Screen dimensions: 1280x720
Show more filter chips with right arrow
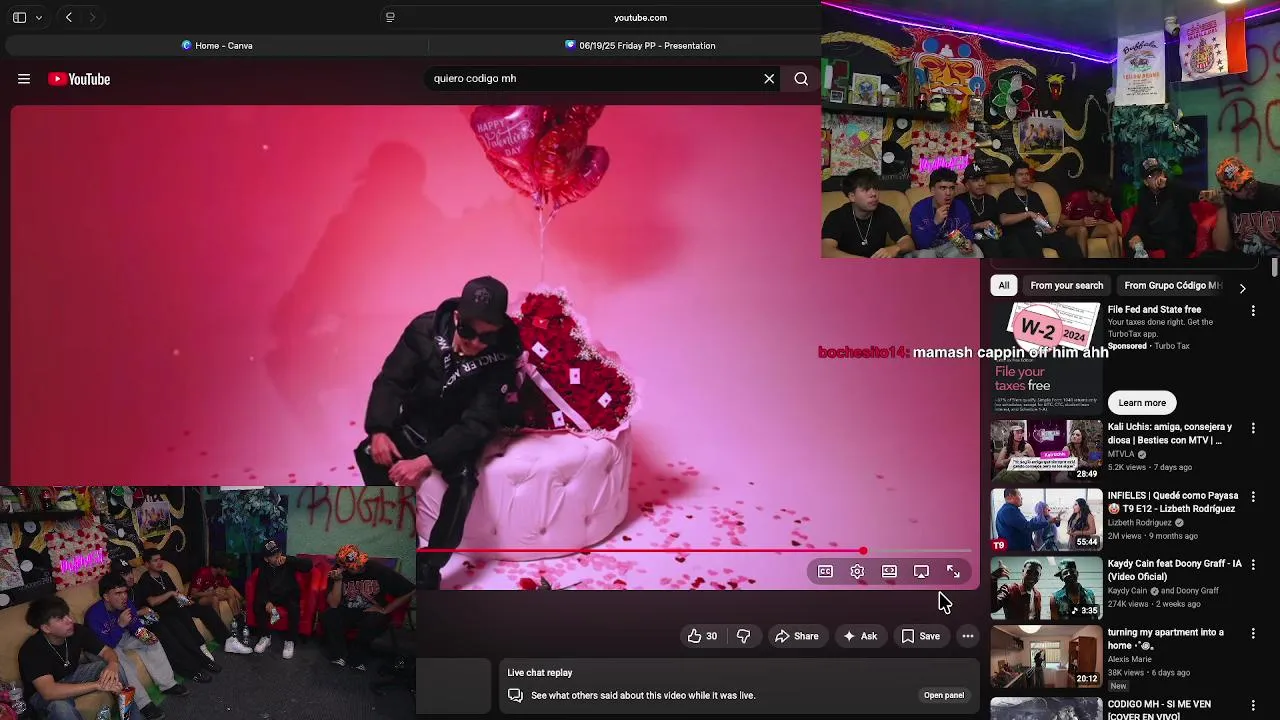[x=1242, y=288]
